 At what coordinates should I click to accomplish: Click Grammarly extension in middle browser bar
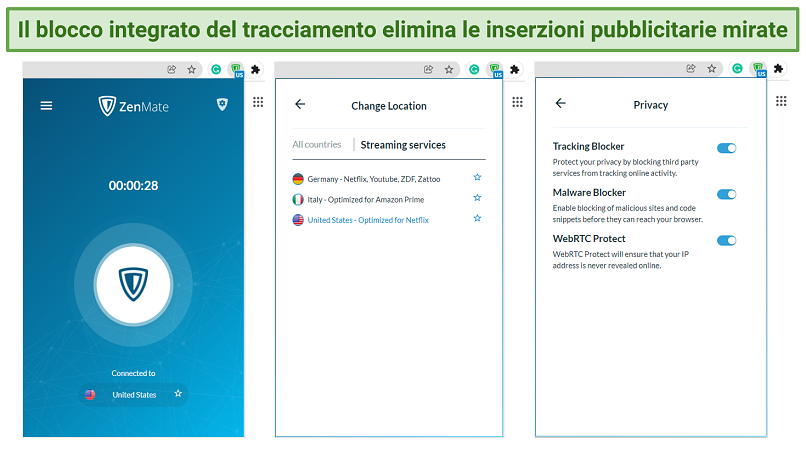pos(474,69)
